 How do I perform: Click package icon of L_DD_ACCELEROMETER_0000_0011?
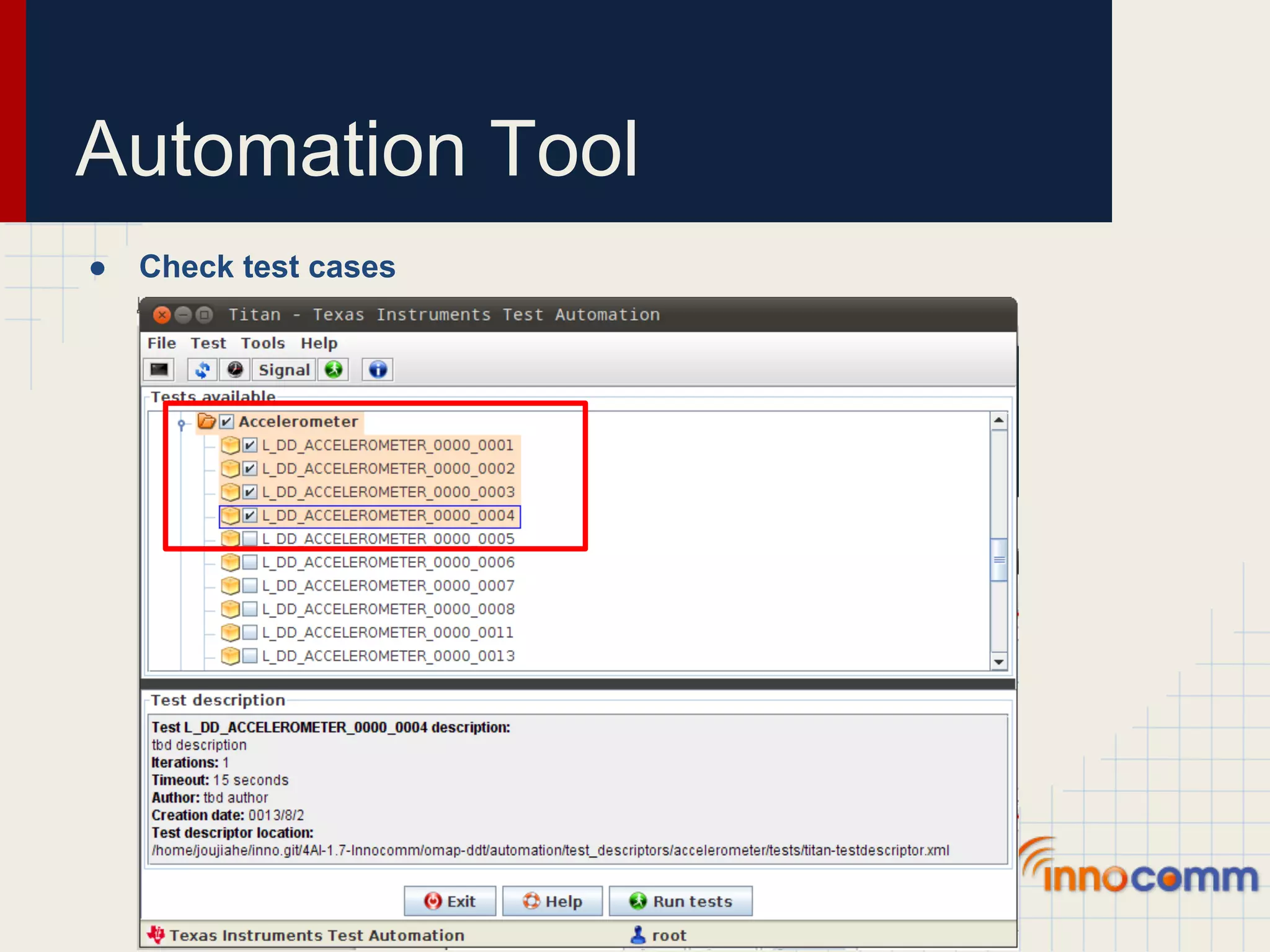coord(230,633)
